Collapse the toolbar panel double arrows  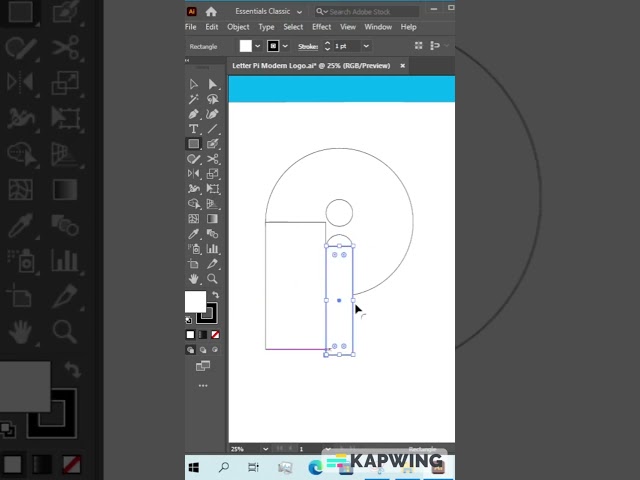[x=187, y=60]
